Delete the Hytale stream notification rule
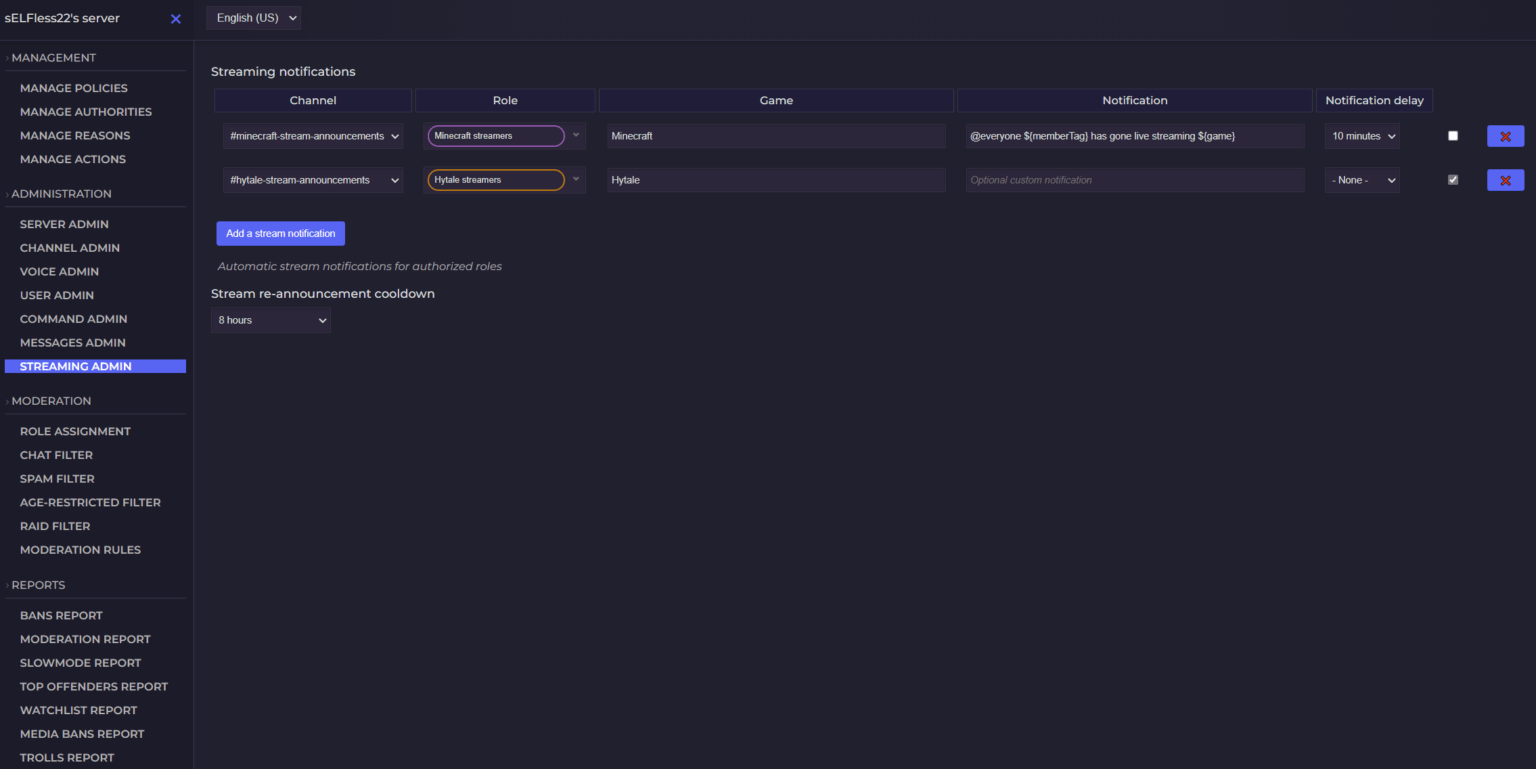This screenshot has height=769, width=1536. (x=1505, y=180)
